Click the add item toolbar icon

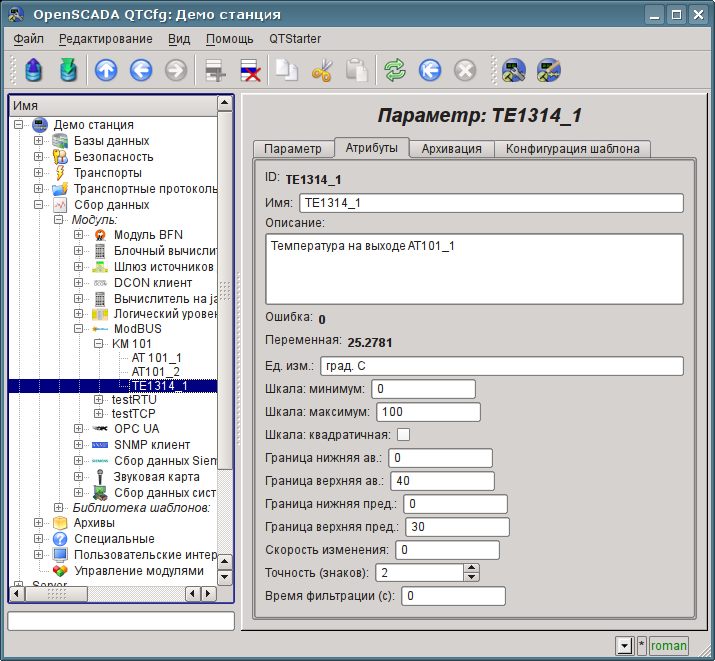click(212, 70)
